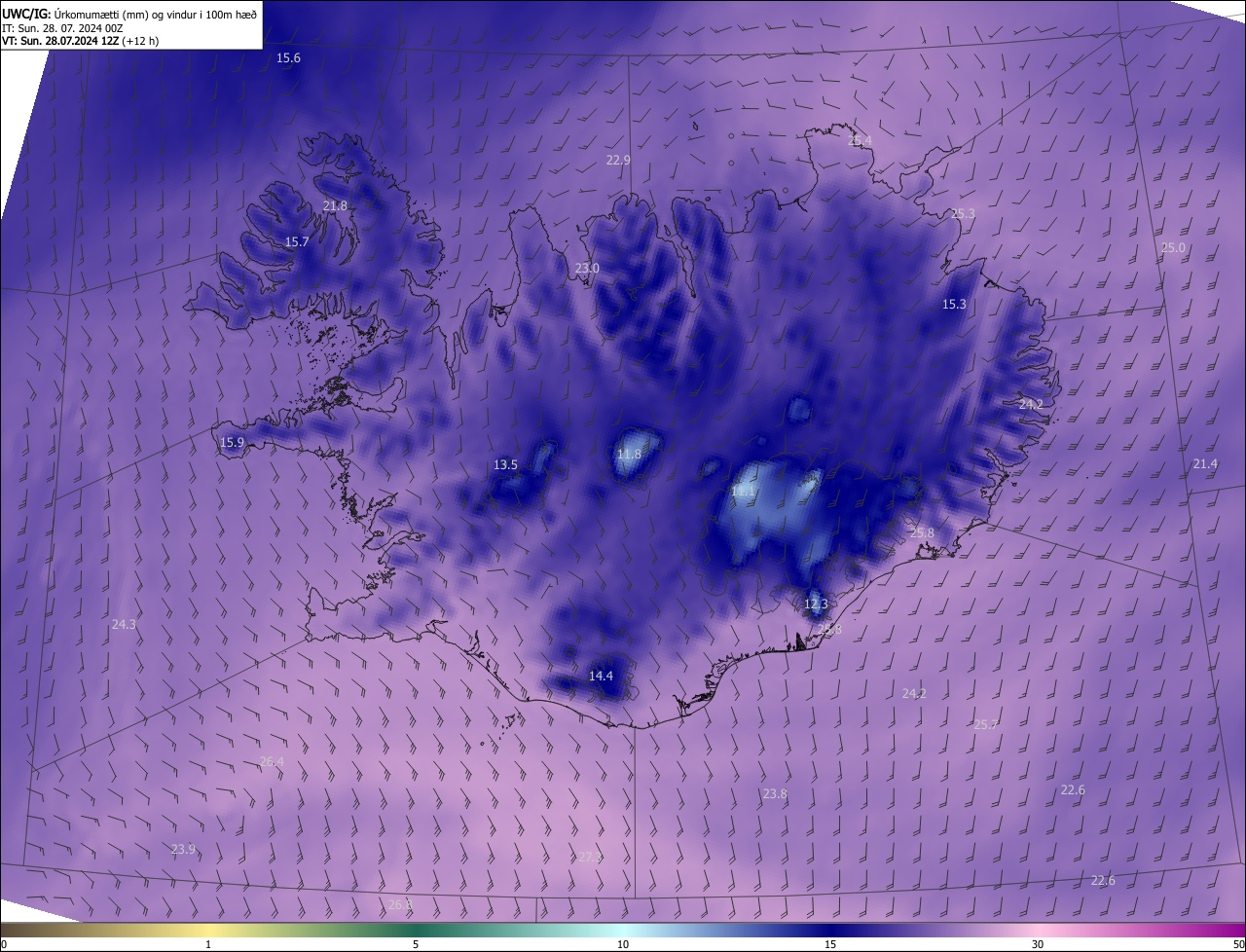Click the 25.7 value label
Screen dimensions: 1246x952
click(x=985, y=724)
